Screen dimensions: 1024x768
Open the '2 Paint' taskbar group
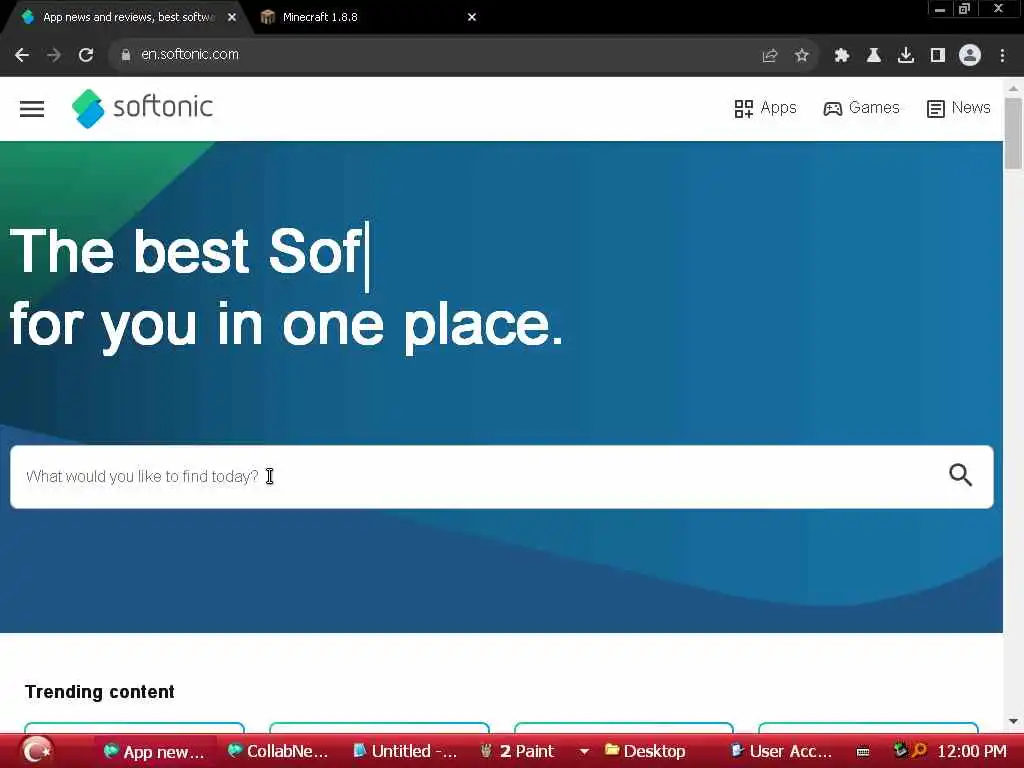coord(517,752)
